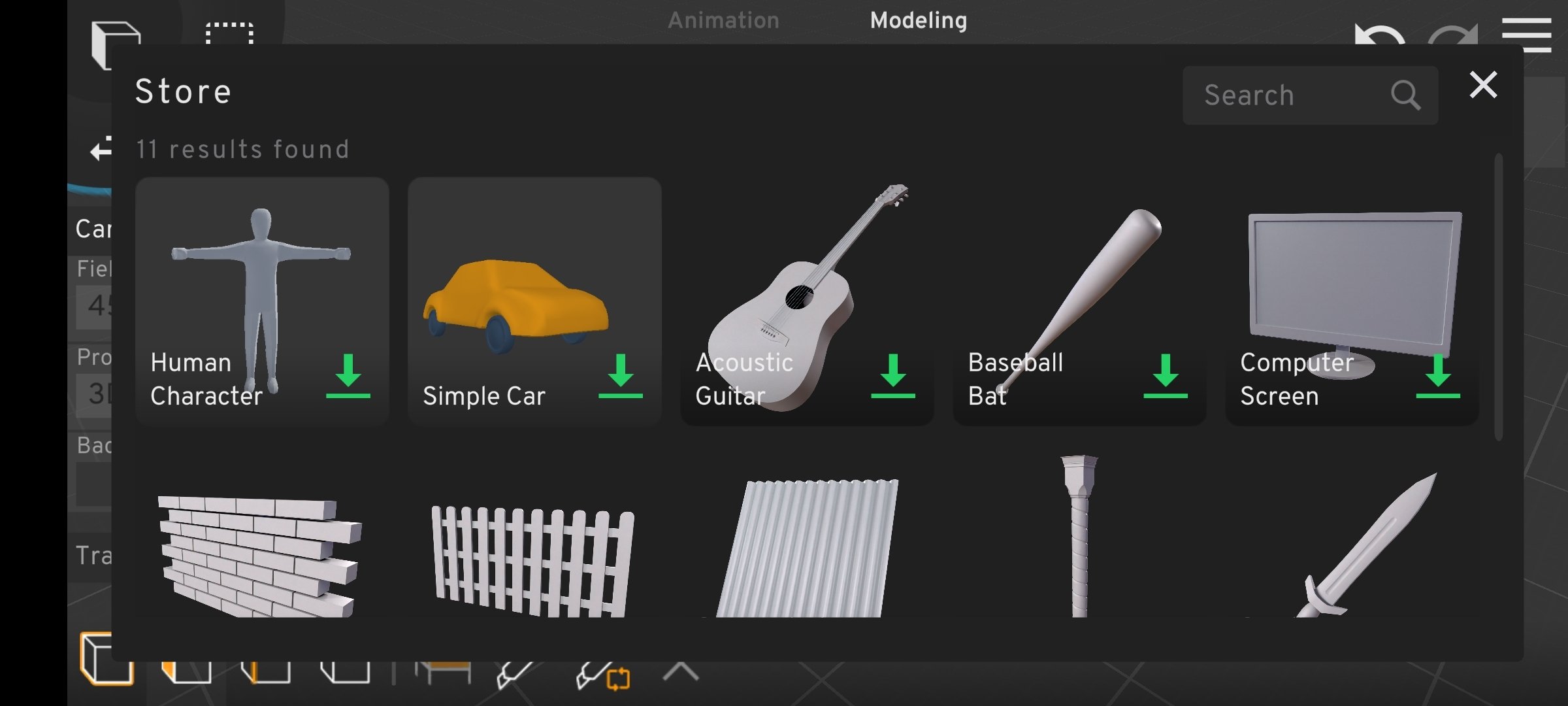The width and height of the screenshot is (1568, 706).
Task: Download the Baseball Bat model
Action: click(x=1166, y=377)
